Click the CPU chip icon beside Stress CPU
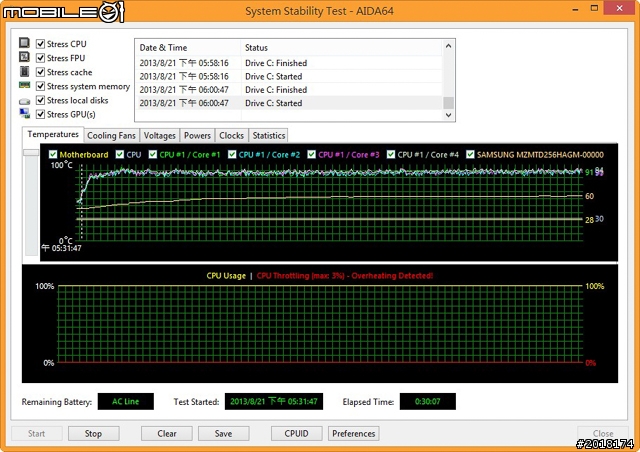 click(x=24, y=43)
